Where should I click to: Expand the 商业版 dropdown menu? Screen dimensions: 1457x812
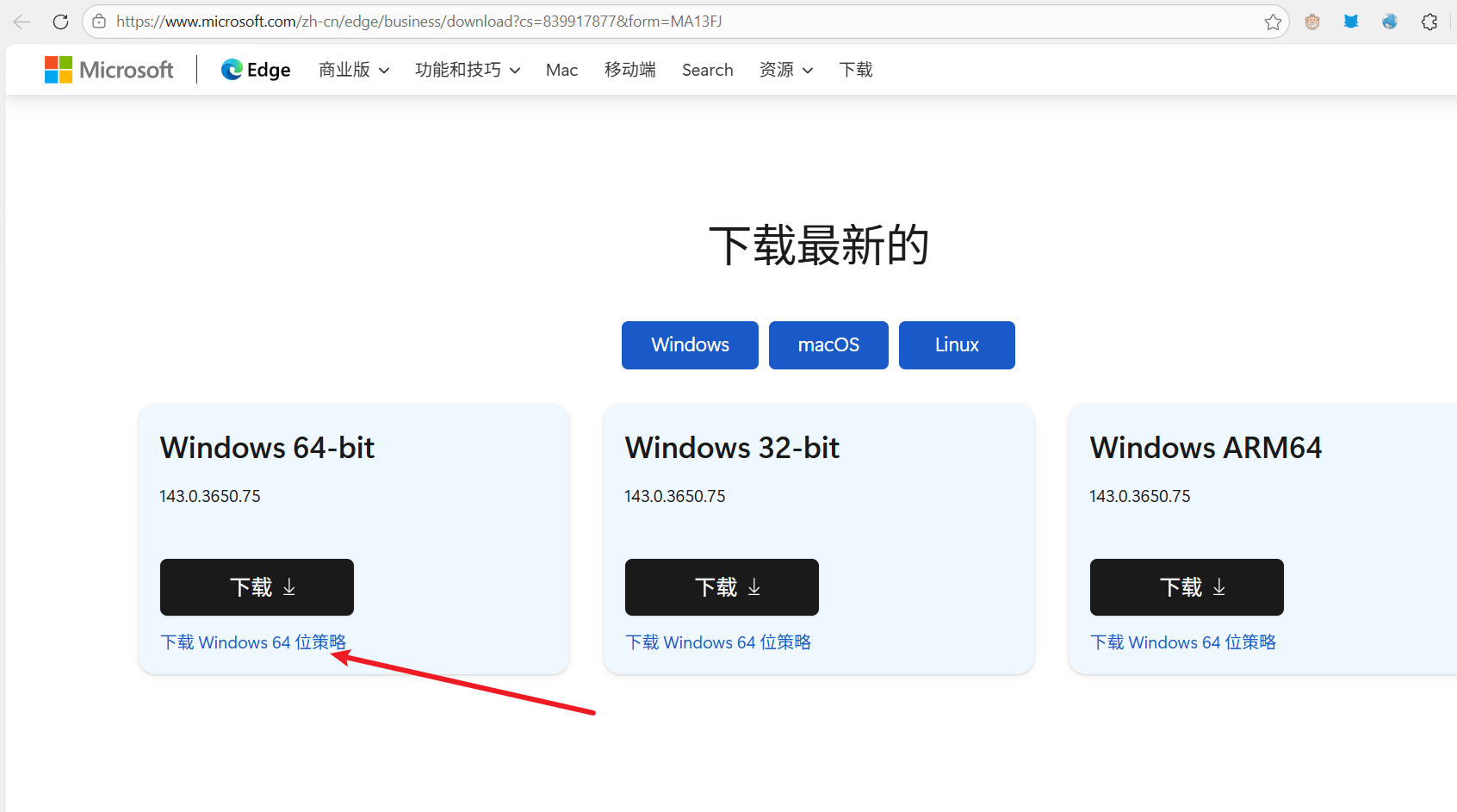click(354, 70)
